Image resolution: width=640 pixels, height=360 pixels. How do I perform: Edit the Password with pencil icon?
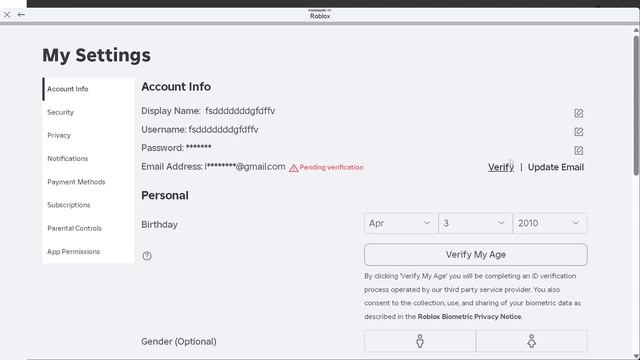click(578, 151)
